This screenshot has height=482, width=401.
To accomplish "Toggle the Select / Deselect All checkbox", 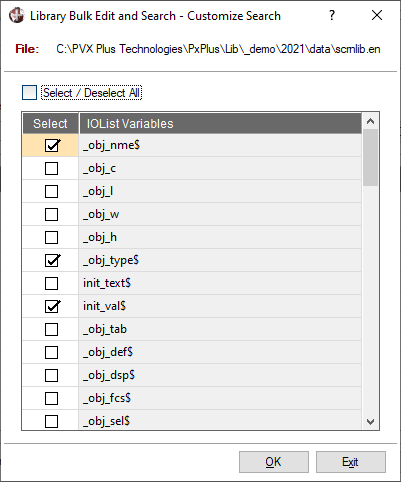I will (29, 93).
